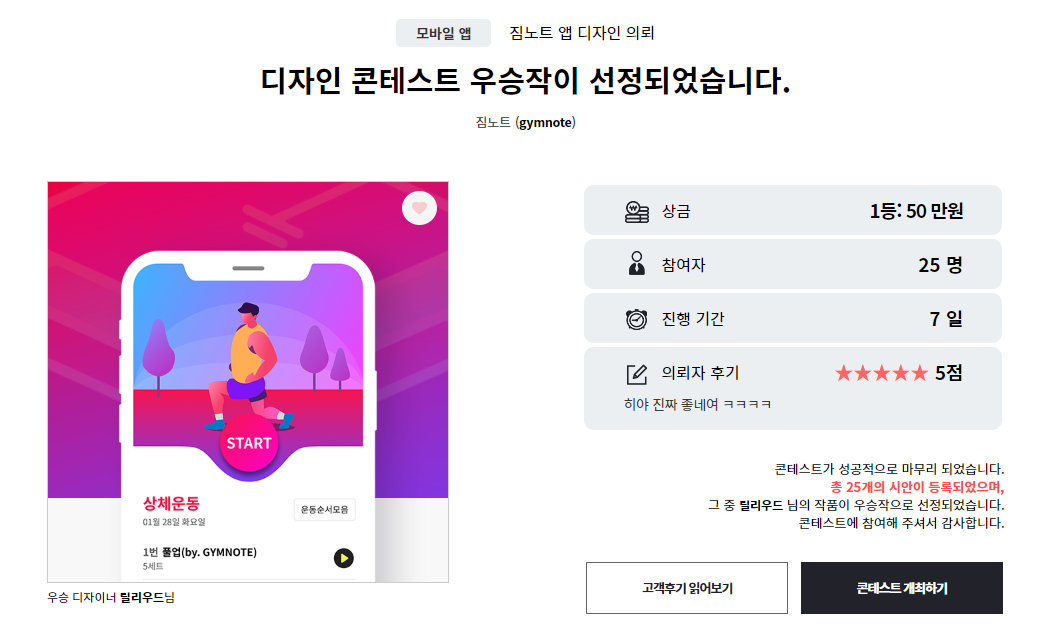The image size is (1041, 638).
Task: Click the pink START circle in mockup
Action: 249,443
